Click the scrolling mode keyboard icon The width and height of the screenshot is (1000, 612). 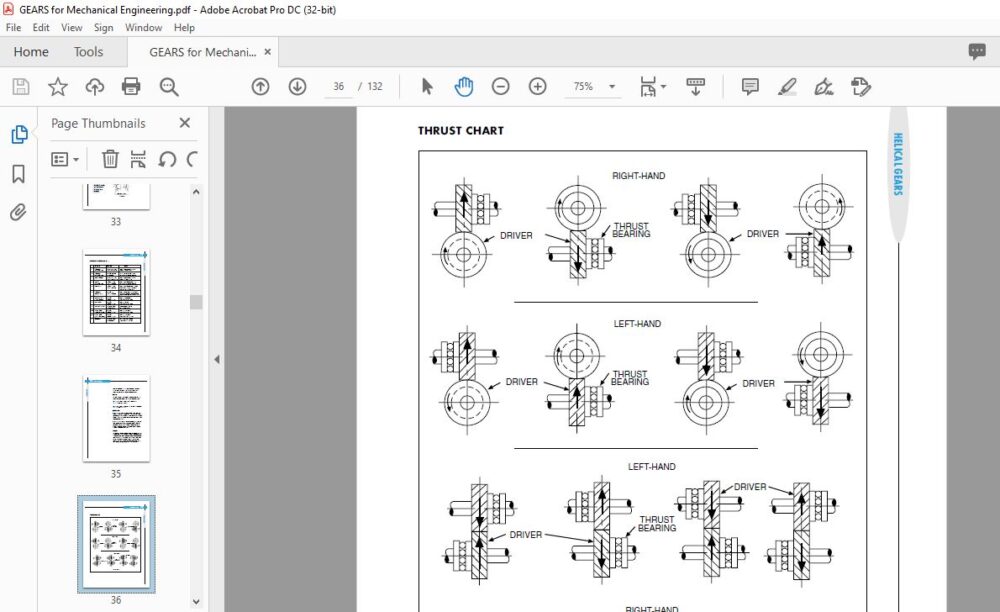[x=695, y=87]
